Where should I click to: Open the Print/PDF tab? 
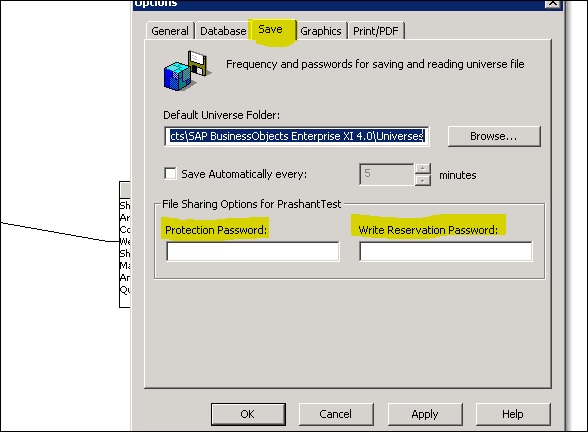coord(376,31)
